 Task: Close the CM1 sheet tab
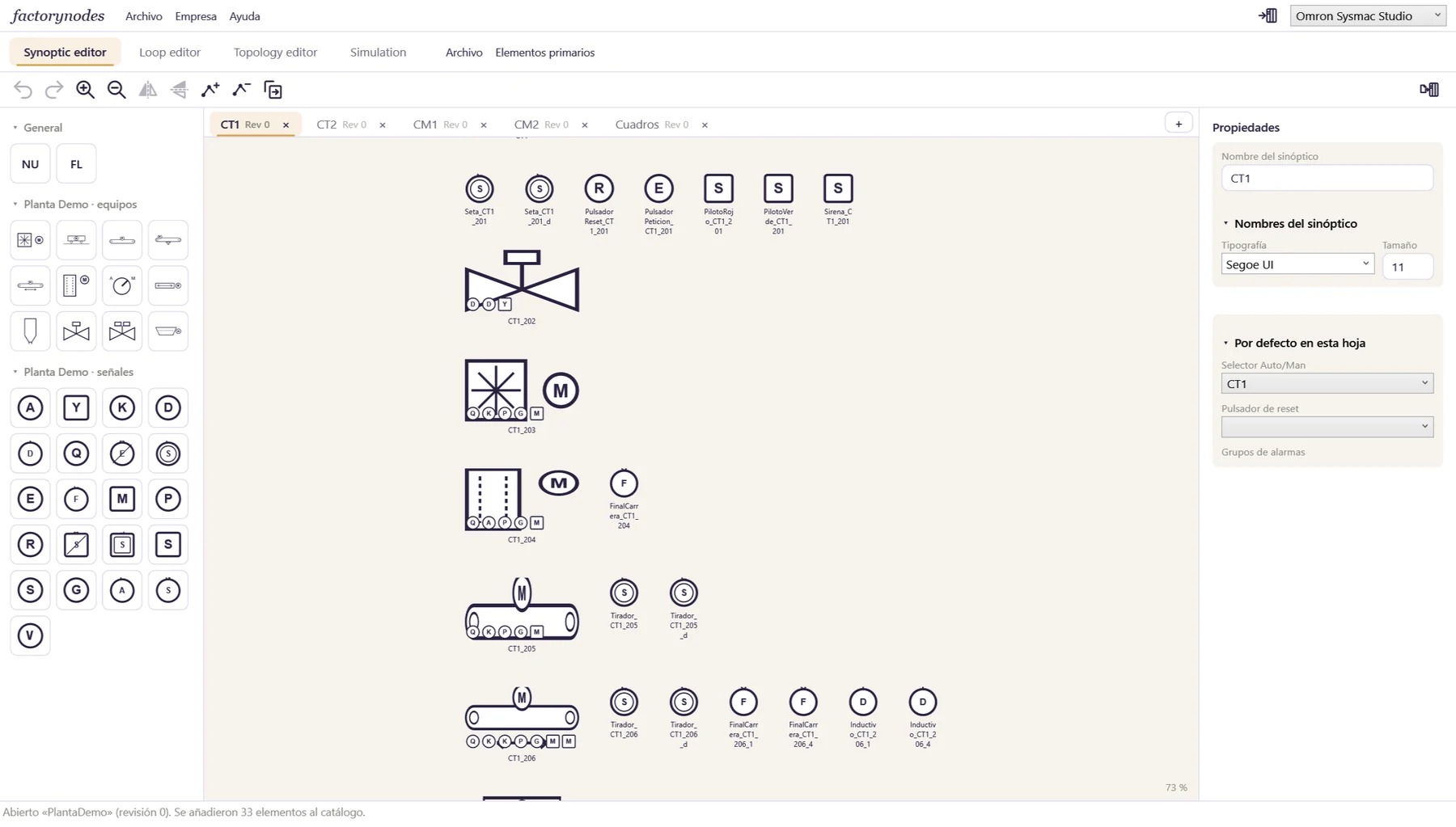point(484,125)
